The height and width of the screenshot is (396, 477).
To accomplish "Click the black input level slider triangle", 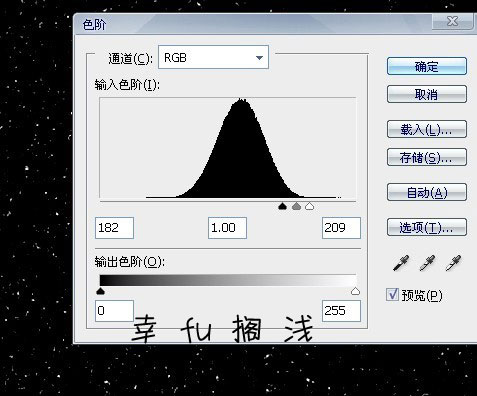I will [x=282, y=206].
